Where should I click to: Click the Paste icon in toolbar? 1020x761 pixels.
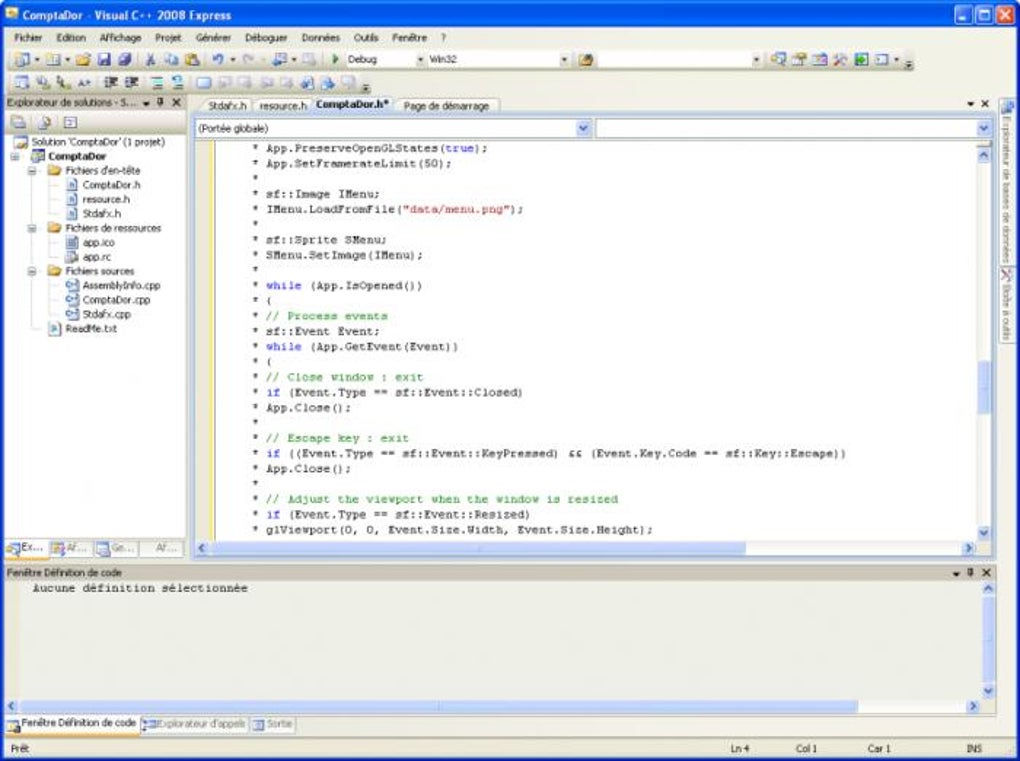pyautogui.click(x=191, y=60)
